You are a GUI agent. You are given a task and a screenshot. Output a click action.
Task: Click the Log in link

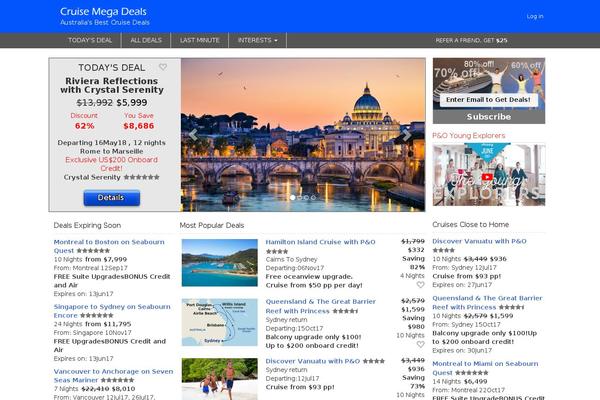(x=535, y=16)
